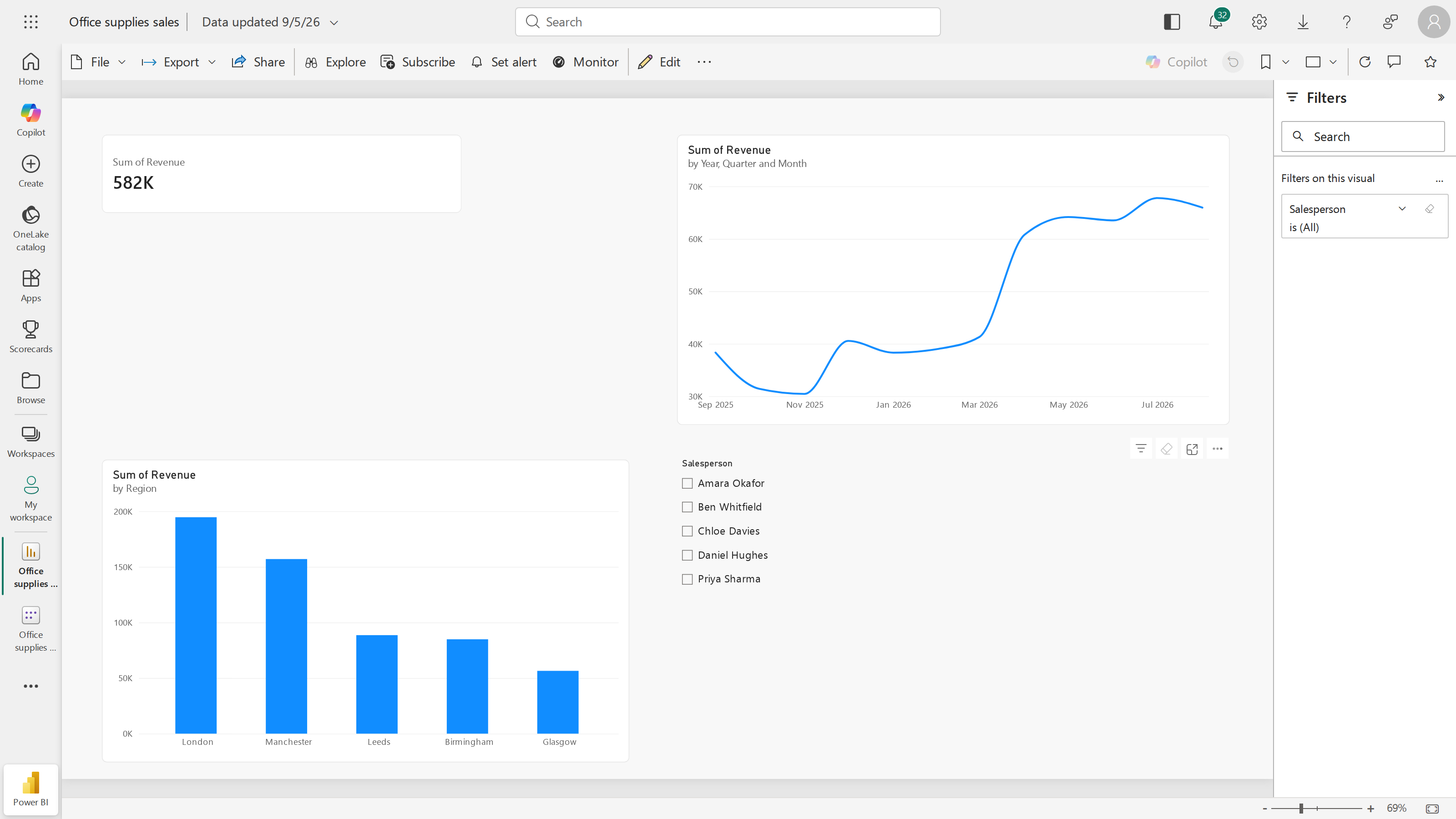Click the top Search field

pyautogui.click(x=728, y=22)
